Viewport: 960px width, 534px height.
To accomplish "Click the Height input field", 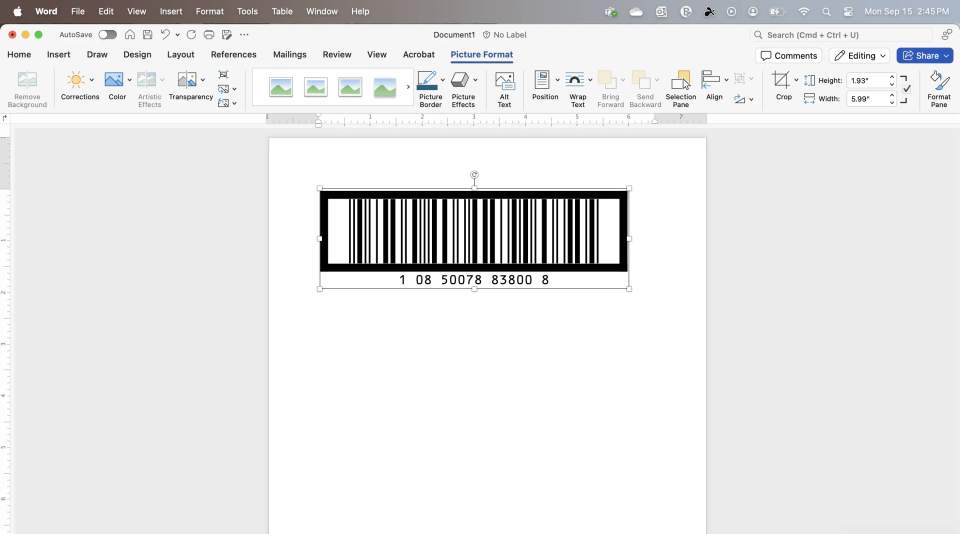I will tap(866, 80).
